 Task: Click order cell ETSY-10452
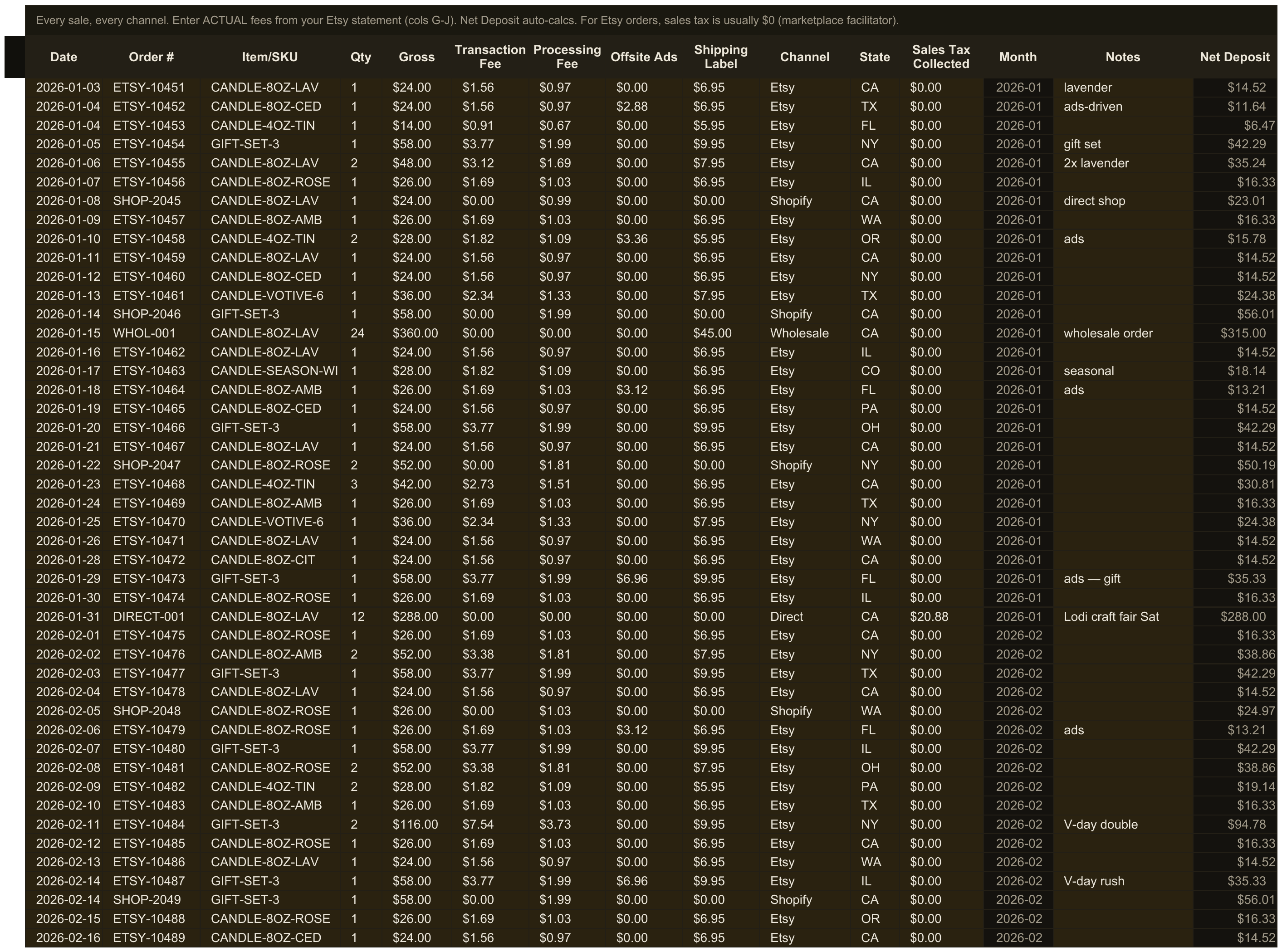pyautogui.click(x=151, y=107)
